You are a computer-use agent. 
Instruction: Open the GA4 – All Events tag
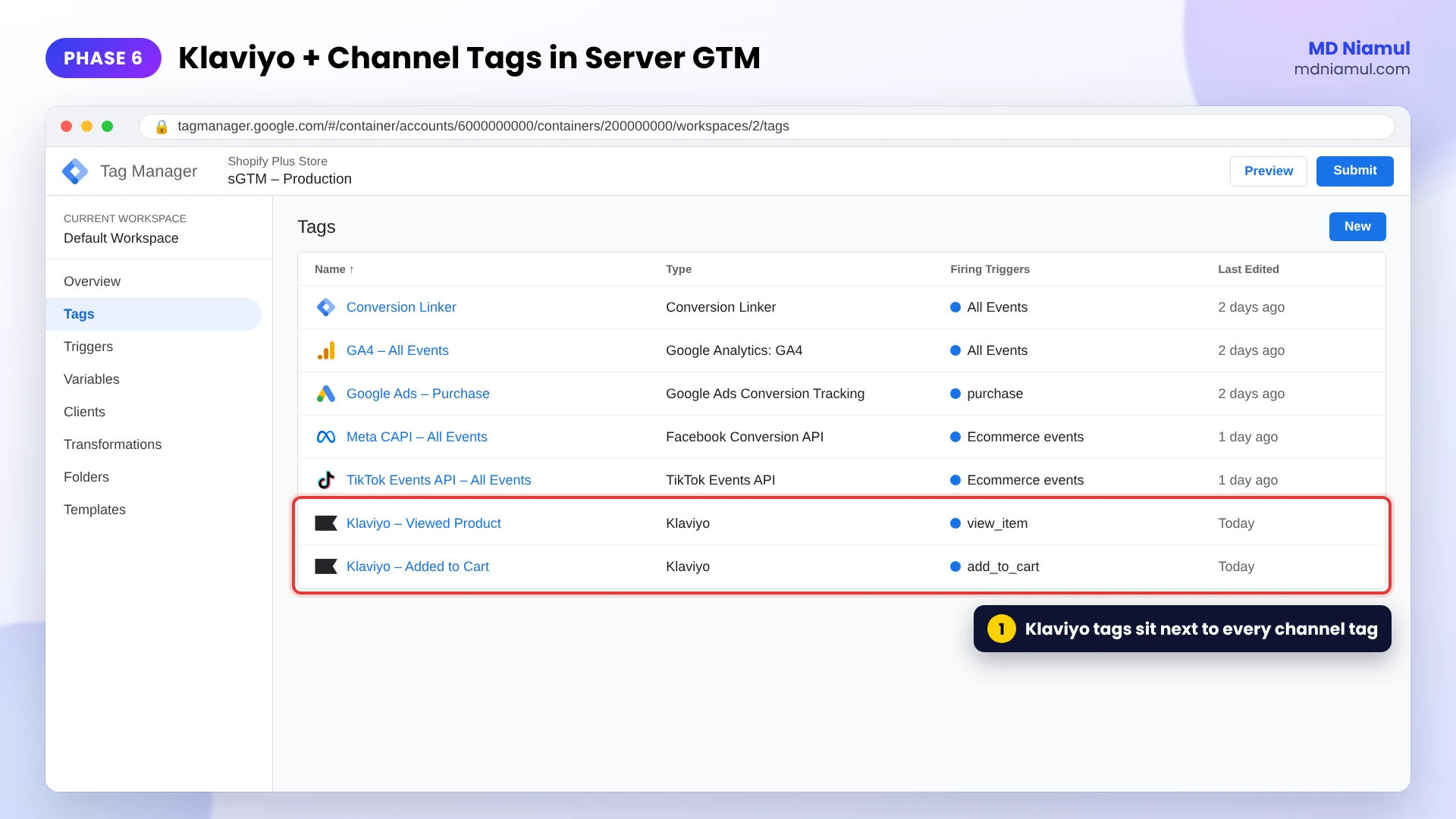(x=397, y=350)
